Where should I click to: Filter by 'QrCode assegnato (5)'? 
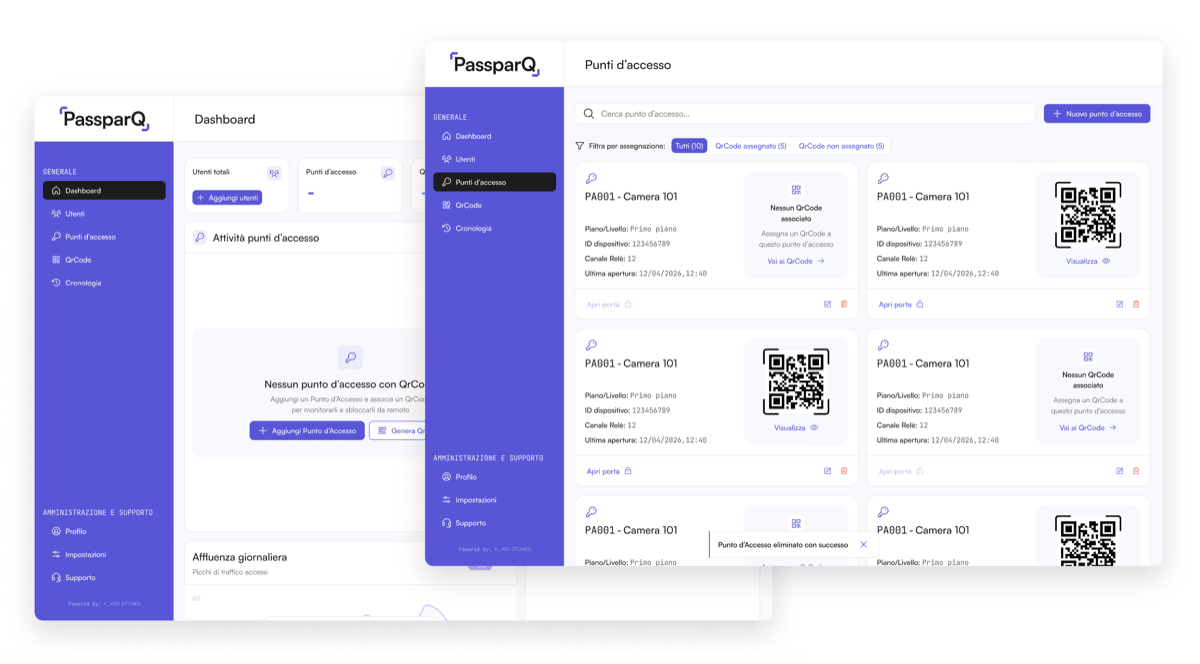pyautogui.click(x=750, y=146)
